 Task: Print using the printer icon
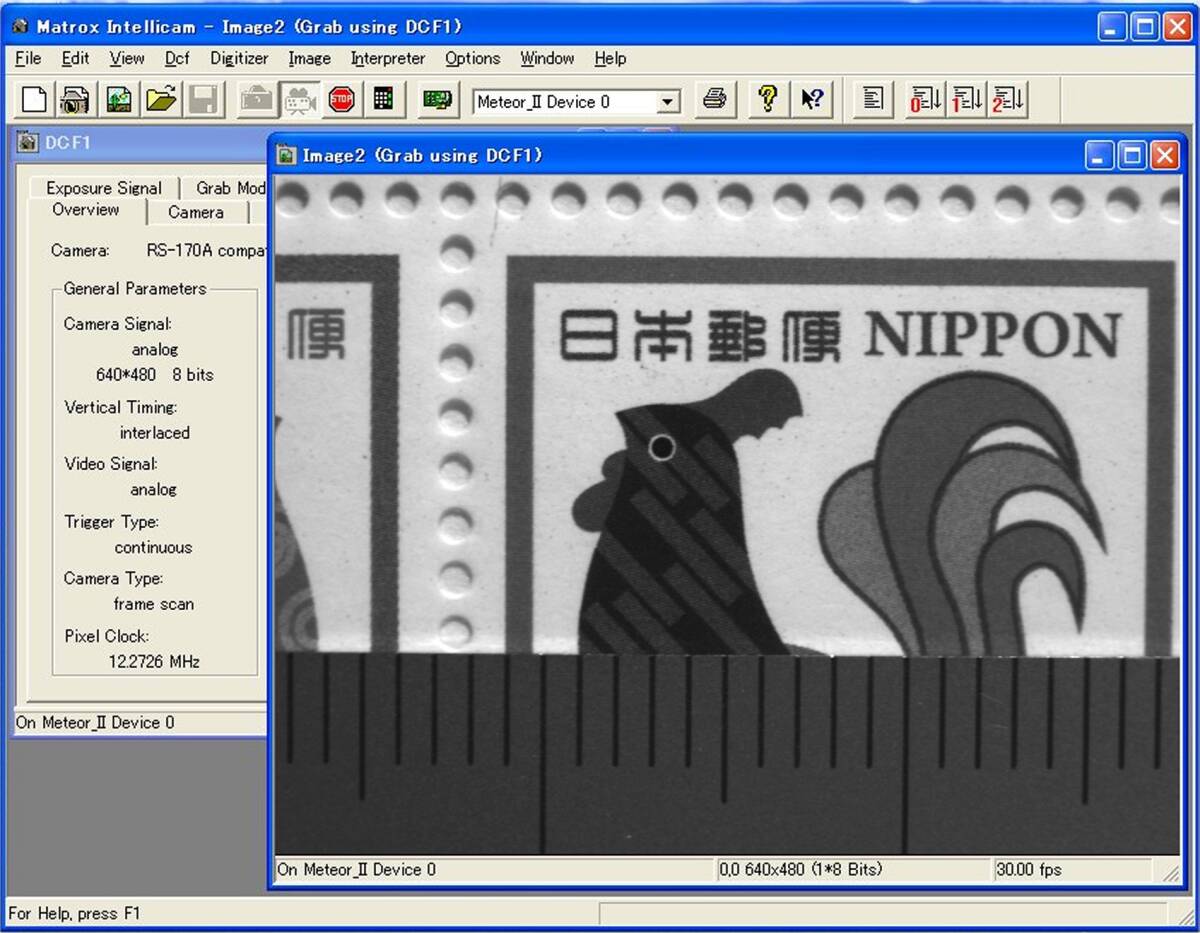714,100
